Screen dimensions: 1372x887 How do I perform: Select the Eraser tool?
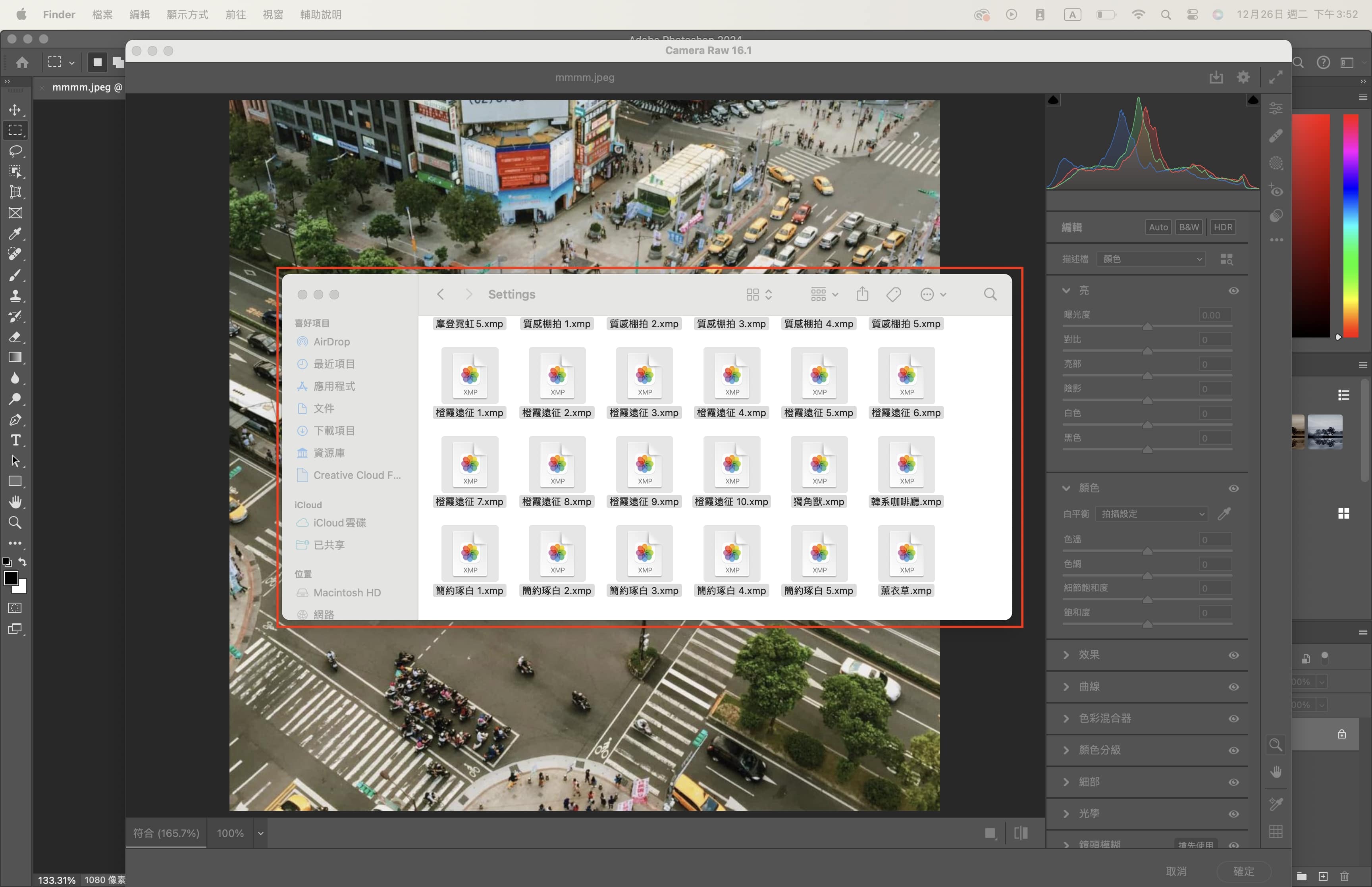coord(15,337)
